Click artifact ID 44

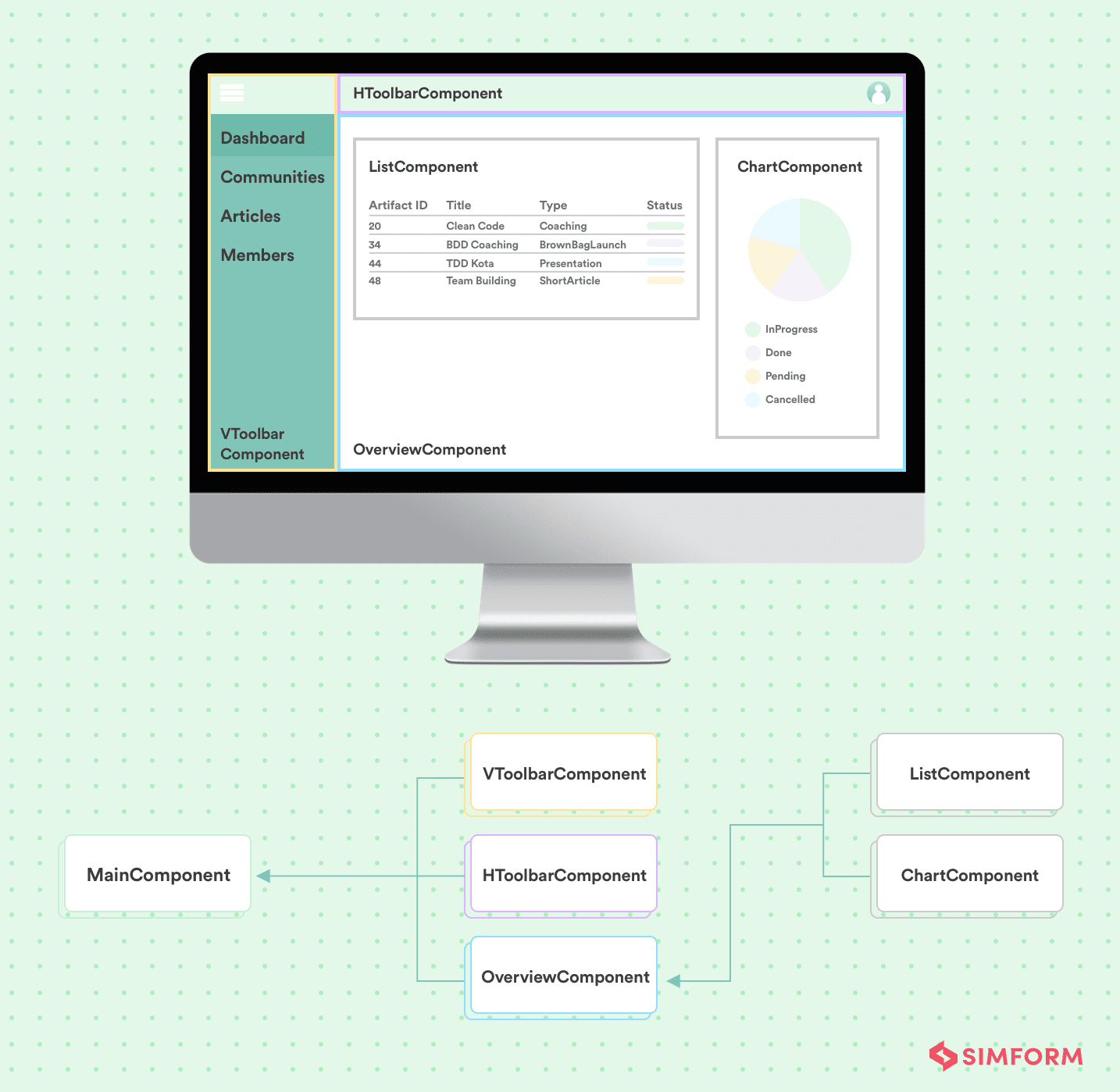click(x=375, y=263)
